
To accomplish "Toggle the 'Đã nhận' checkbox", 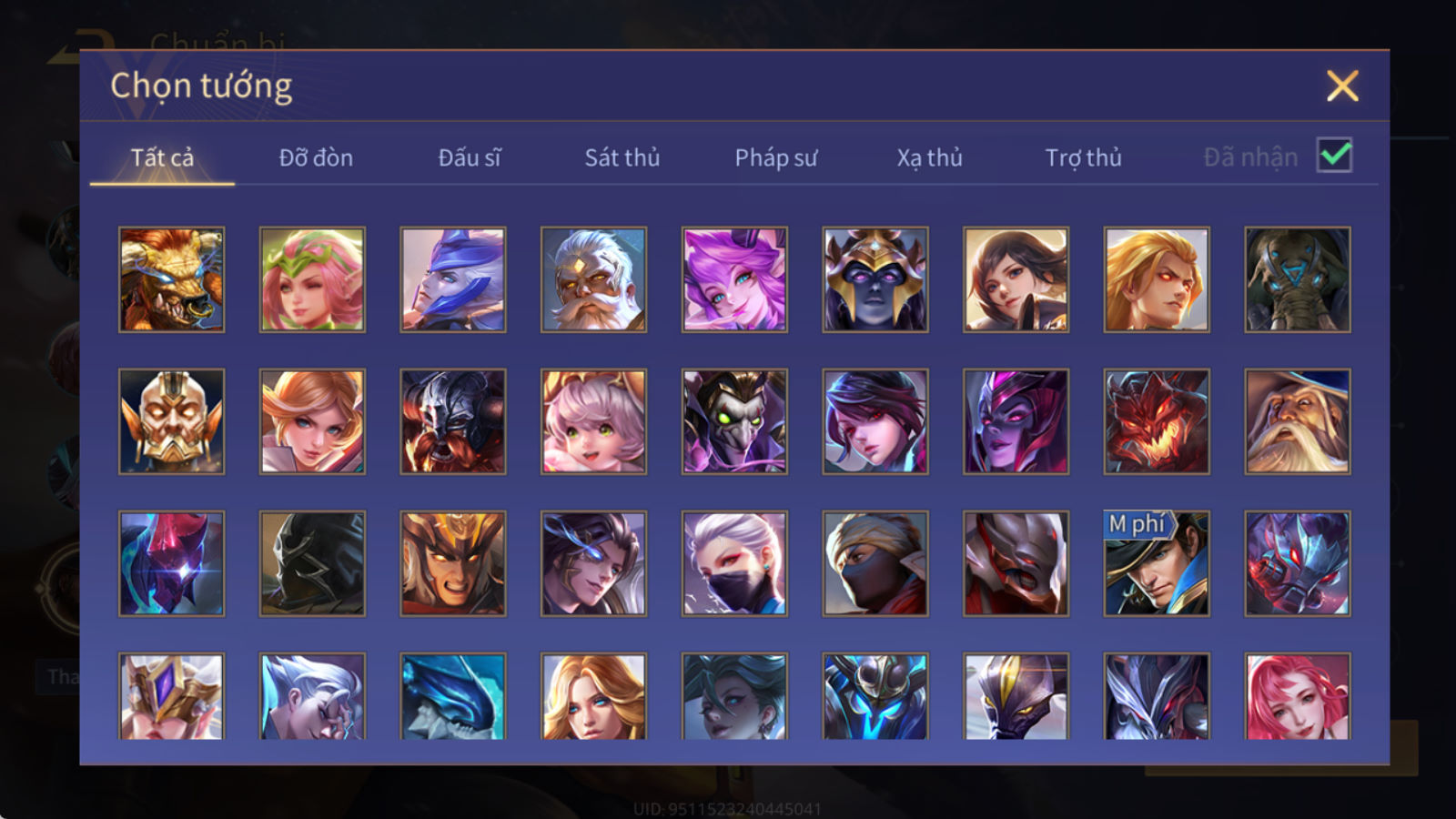I will pos(1334,156).
